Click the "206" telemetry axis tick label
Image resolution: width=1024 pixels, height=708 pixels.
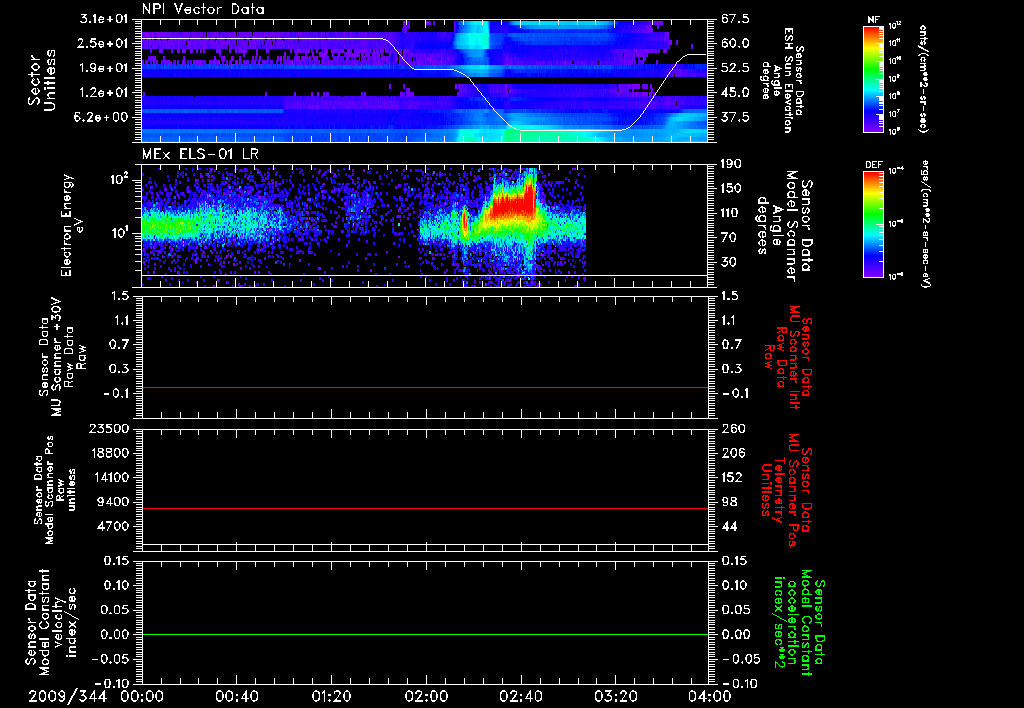[732, 453]
